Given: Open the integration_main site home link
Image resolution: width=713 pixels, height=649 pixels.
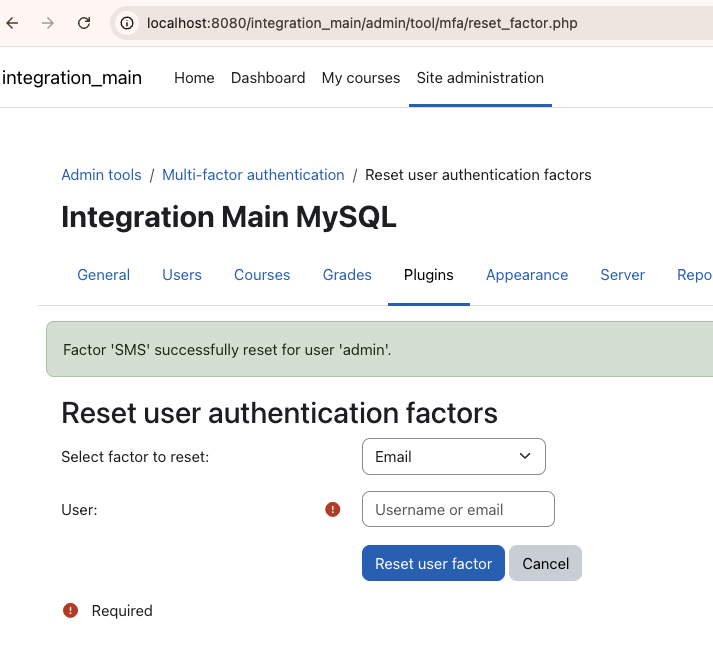Looking at the screenshot, I should (x=72, y=78).
